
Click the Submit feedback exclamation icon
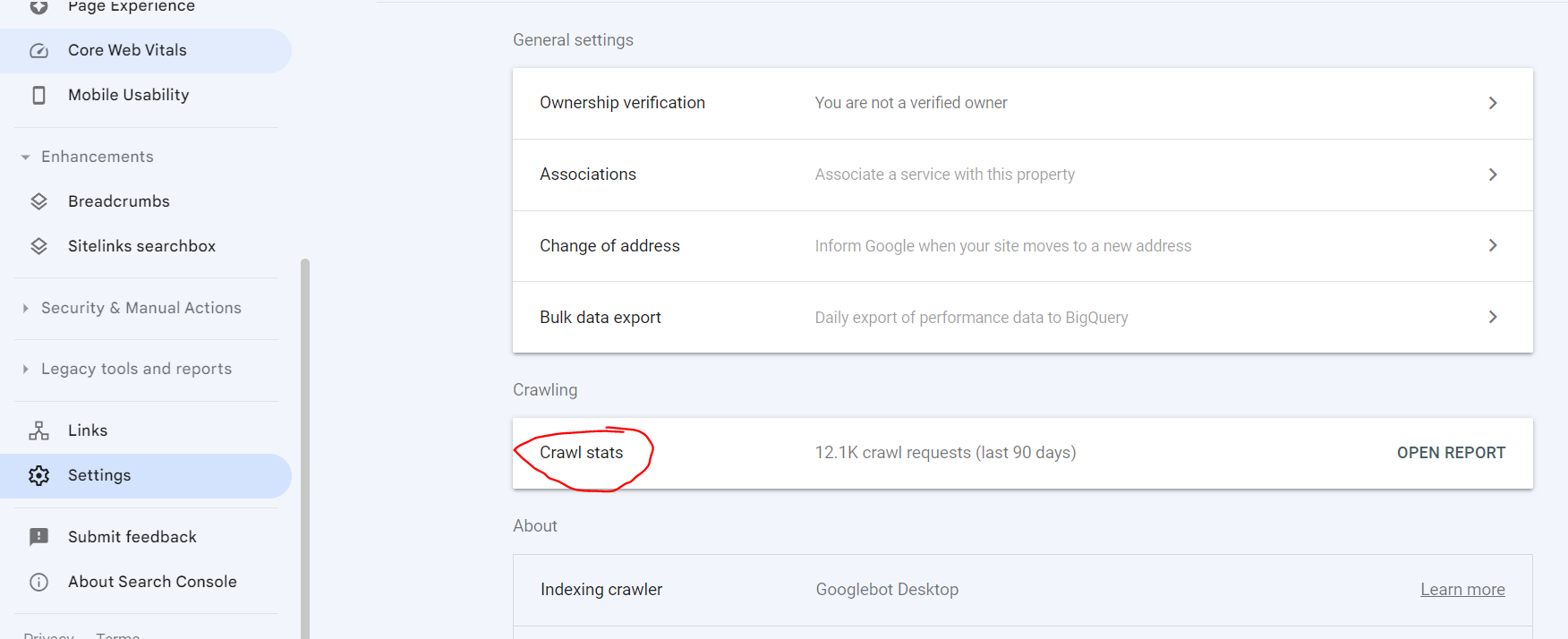coord(38,537)
